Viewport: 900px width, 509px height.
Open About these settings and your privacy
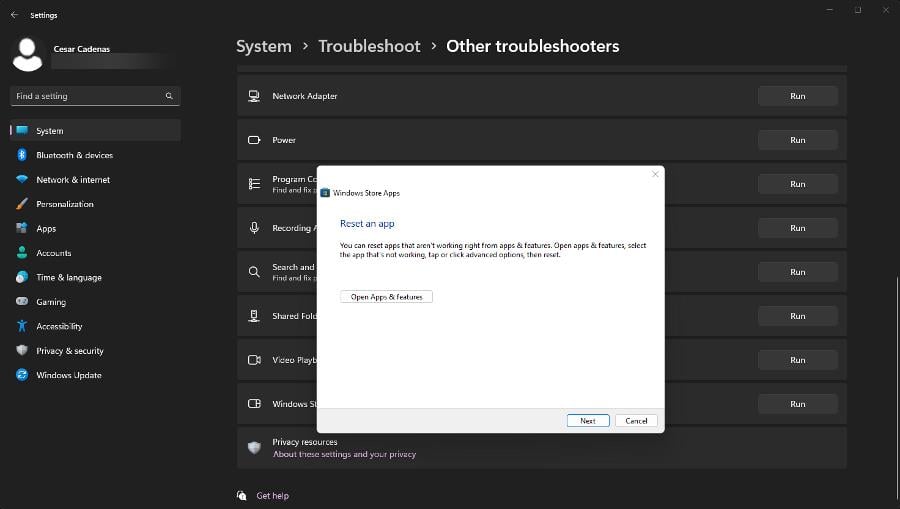pyautogui.click(x=344, y=454)
